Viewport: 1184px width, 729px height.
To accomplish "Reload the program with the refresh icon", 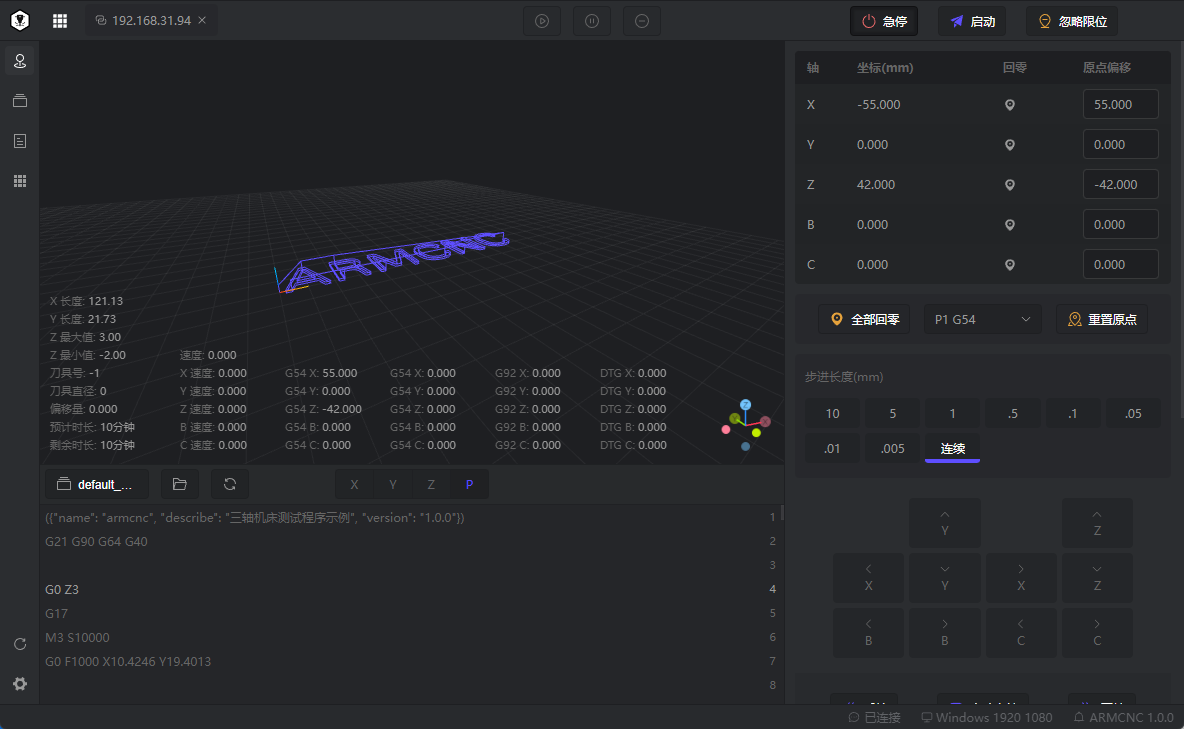I will pos(230,484).
